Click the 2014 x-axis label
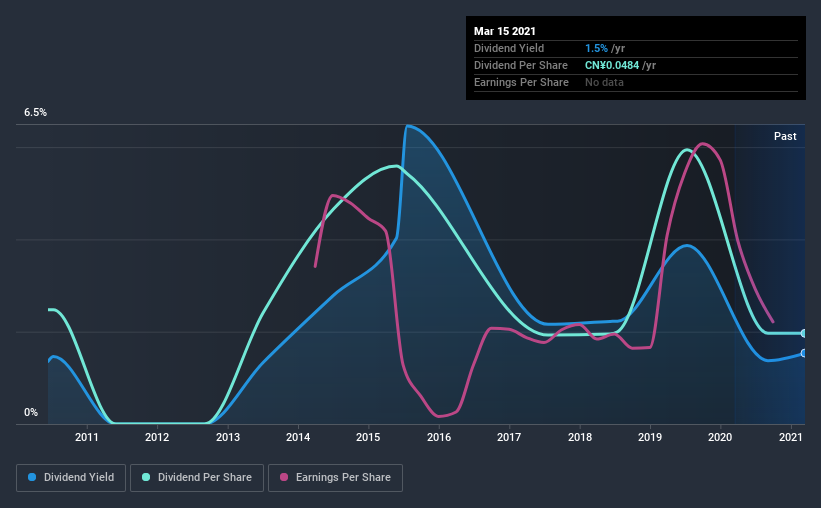Viewport: 821px width, 508px height. (298, 437)
